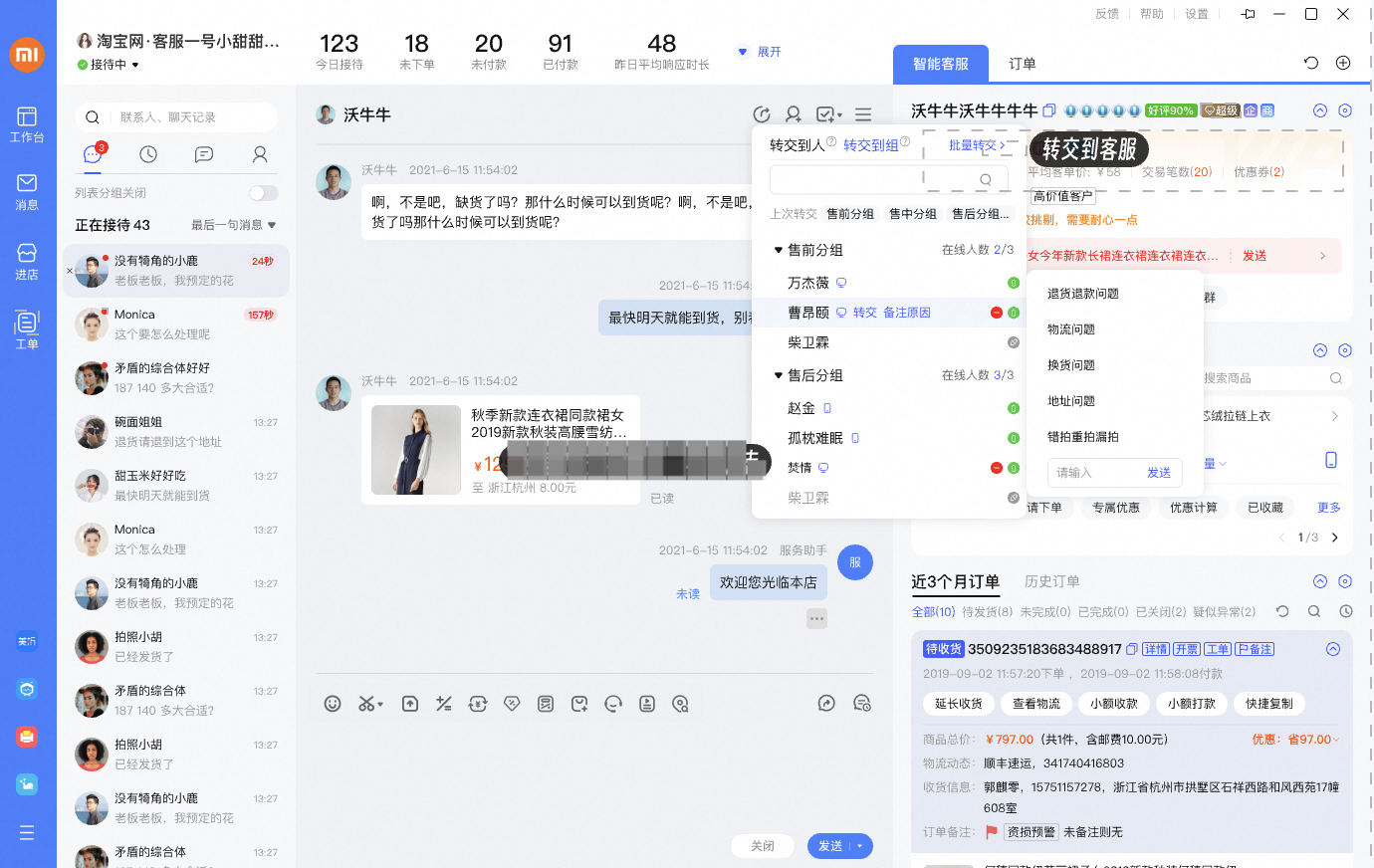Open the 工作台 workbench sidebar icon

pyautogui.click(x=27, y=124)
